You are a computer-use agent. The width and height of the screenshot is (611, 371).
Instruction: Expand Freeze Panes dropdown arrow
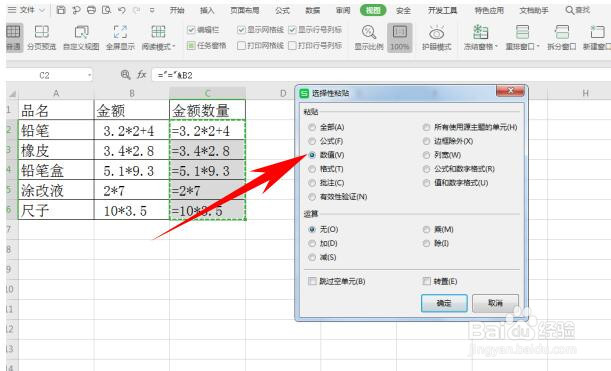pos(496,46)
